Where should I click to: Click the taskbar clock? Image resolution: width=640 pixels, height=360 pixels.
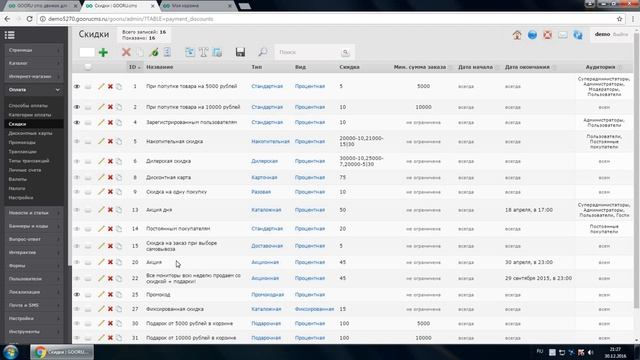click(615, 352)
